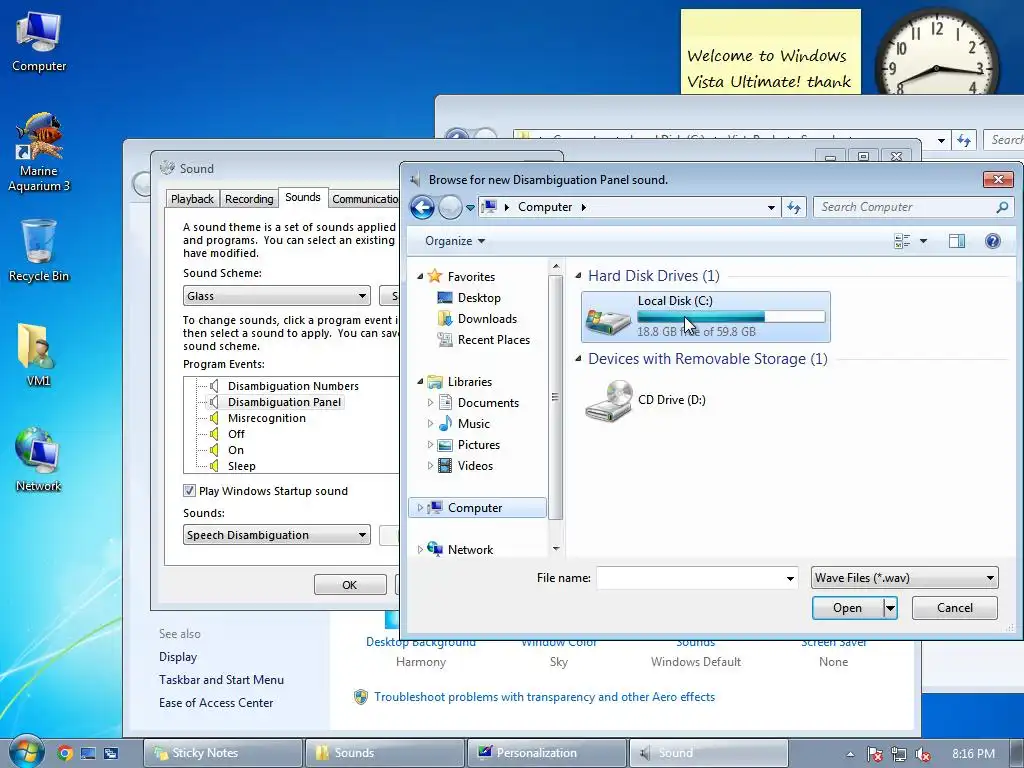Show hidden tray icons arrow
Viewport: 1024px width, 768px height.
click(850, 754)
